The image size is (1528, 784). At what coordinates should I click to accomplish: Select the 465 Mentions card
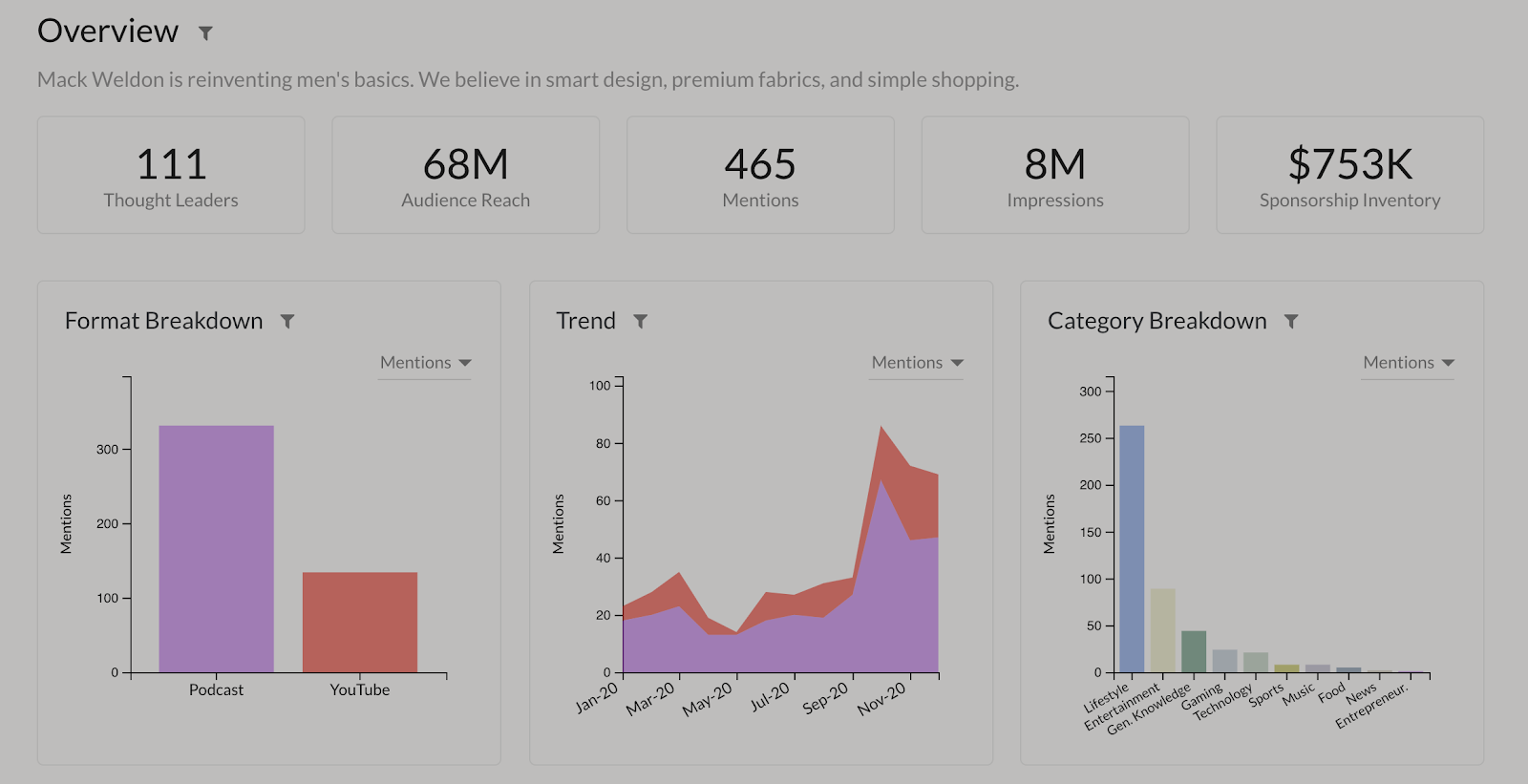[760, 175]
